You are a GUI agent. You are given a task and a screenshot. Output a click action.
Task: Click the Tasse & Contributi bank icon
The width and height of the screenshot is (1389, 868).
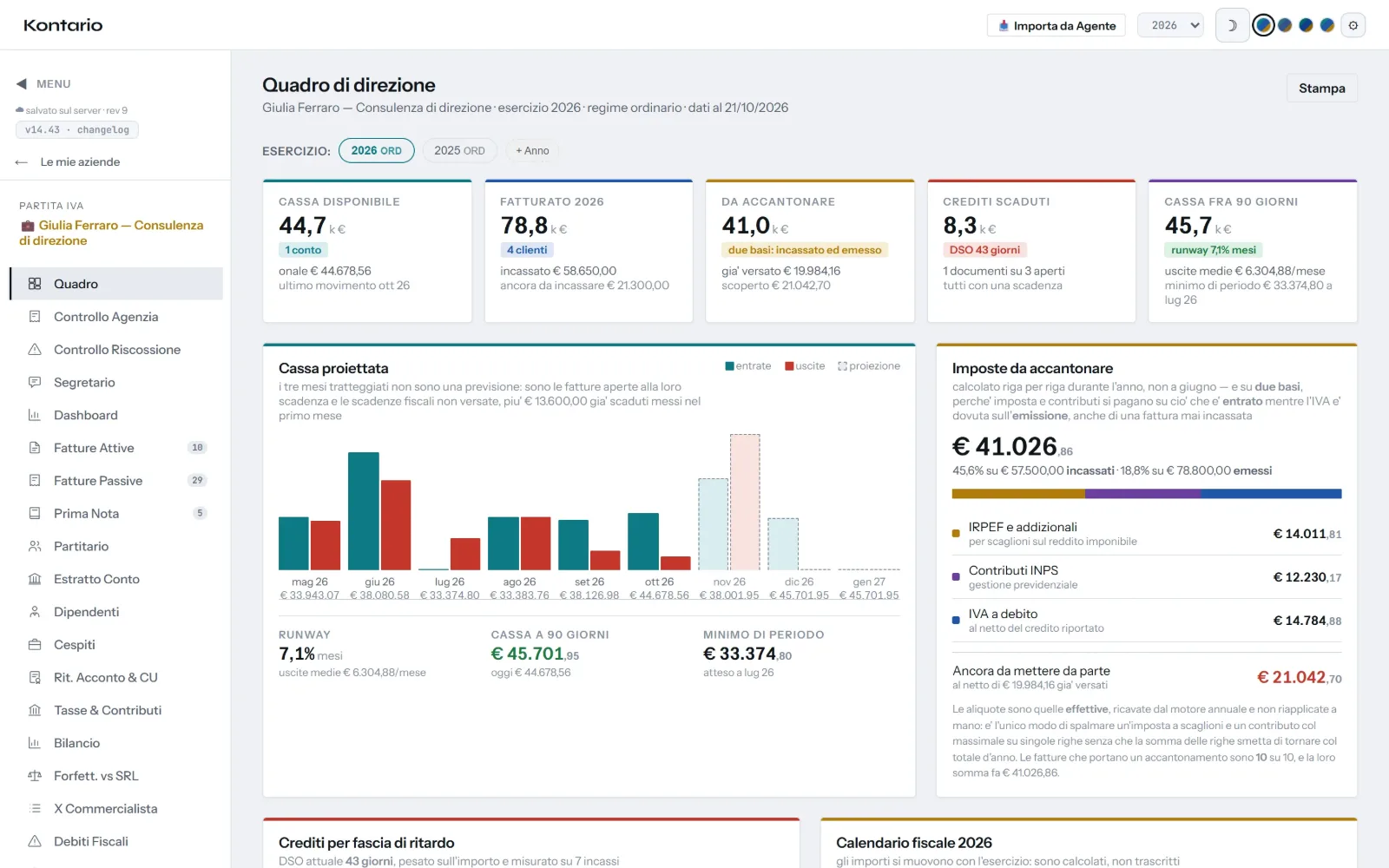35,710
